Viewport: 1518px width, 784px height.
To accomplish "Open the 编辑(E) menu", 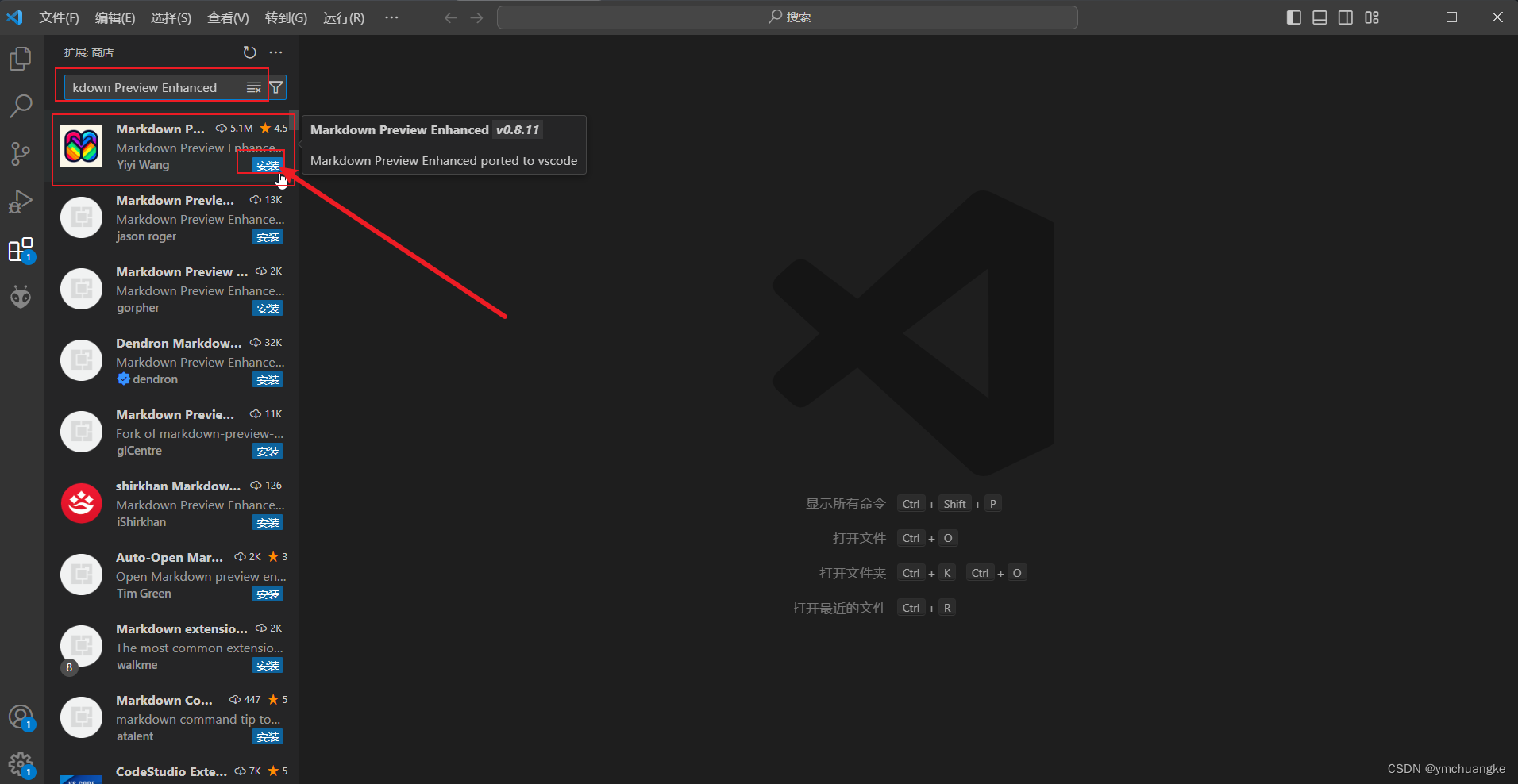I will coord(115,17).
